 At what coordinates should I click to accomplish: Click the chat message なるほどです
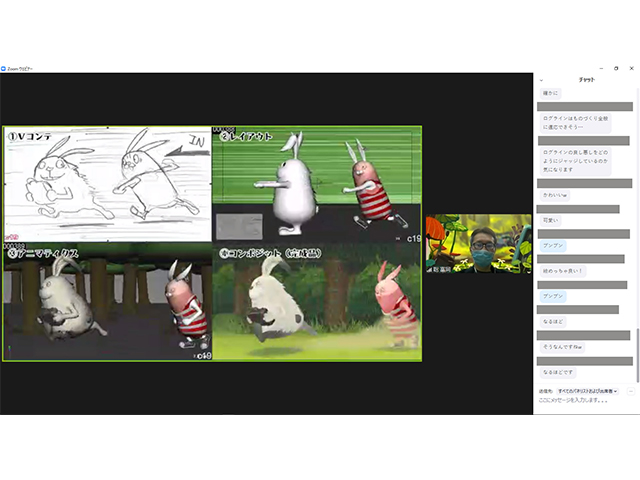pyautogui.click(x=558, y=372)
